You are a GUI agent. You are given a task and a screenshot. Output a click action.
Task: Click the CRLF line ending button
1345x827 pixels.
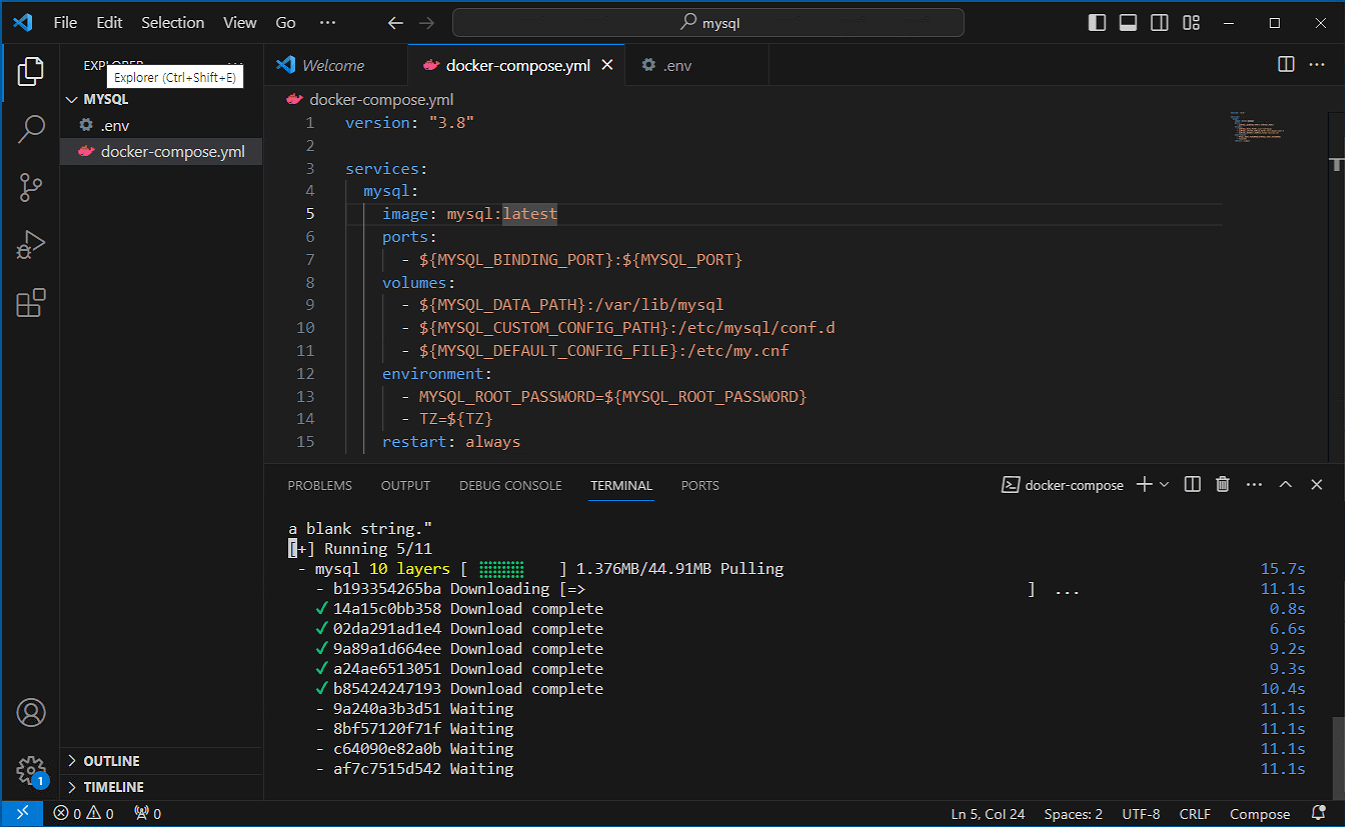tap(1194, 814)
